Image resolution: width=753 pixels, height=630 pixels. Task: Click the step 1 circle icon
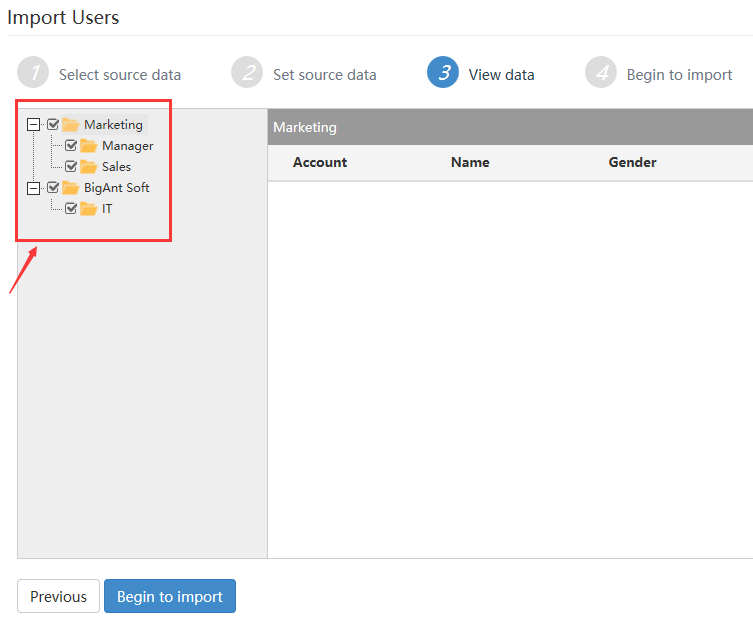point(33,73)
